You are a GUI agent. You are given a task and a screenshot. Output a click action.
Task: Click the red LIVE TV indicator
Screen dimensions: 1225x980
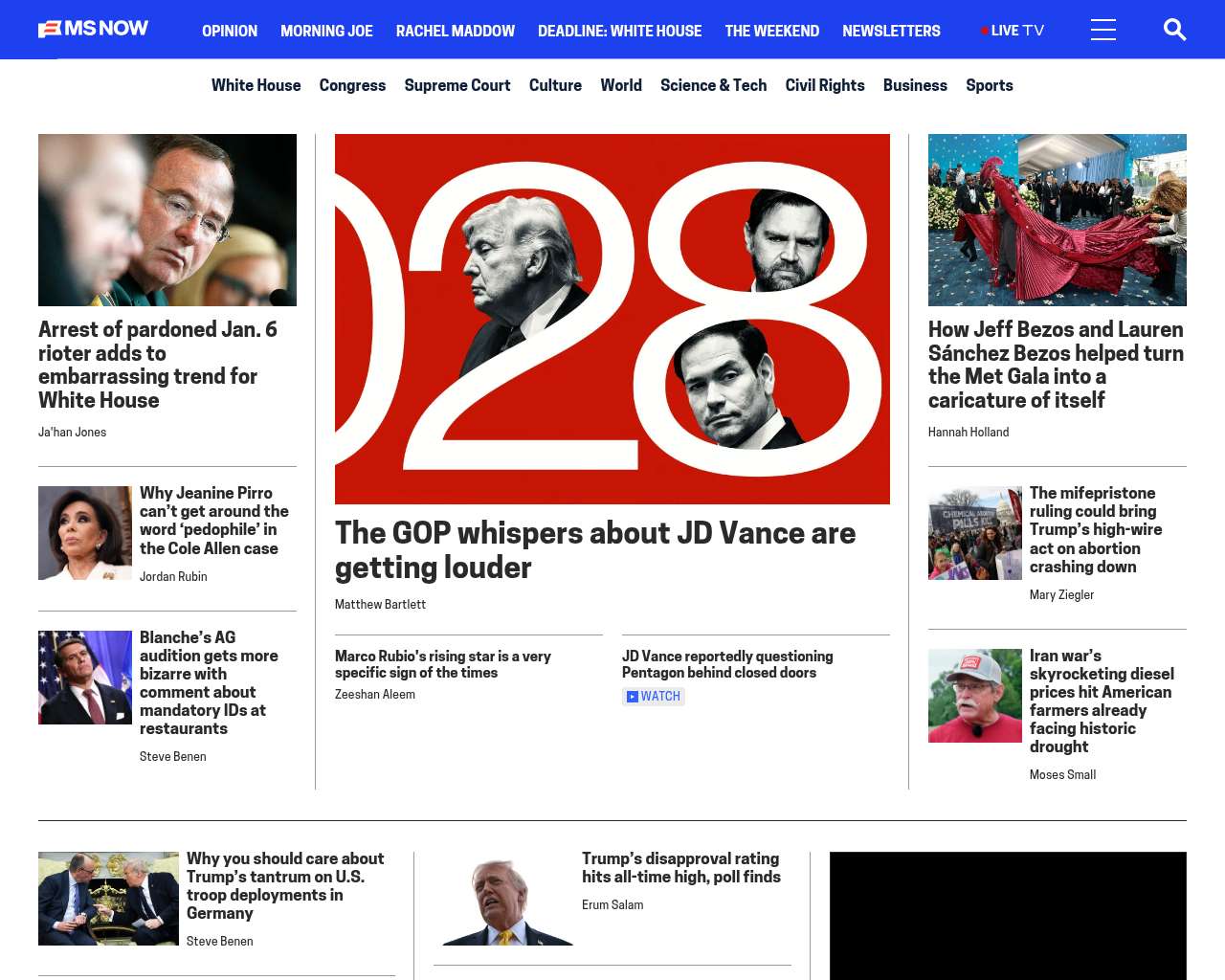click(1013, 31)
